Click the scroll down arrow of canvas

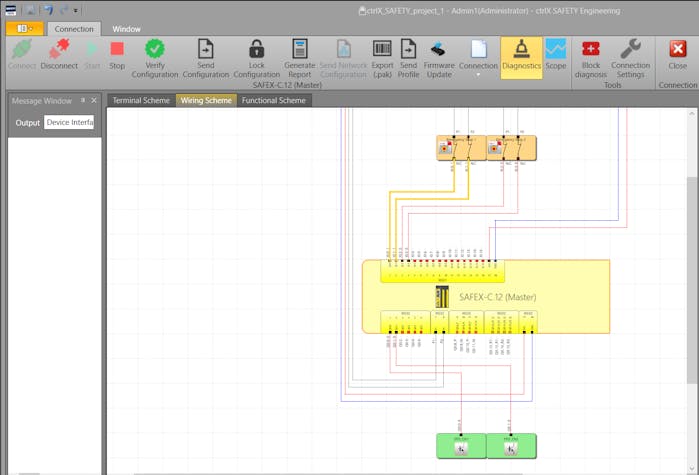tap(691, 468)
